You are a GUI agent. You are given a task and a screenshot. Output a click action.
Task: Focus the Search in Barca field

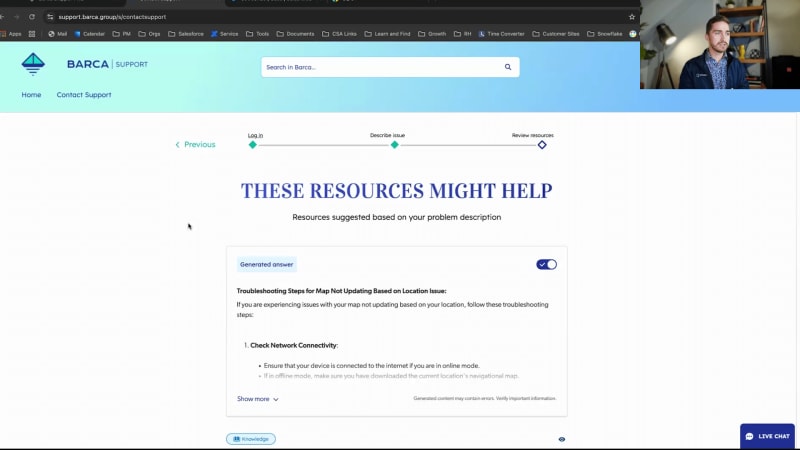coord(390,67)
